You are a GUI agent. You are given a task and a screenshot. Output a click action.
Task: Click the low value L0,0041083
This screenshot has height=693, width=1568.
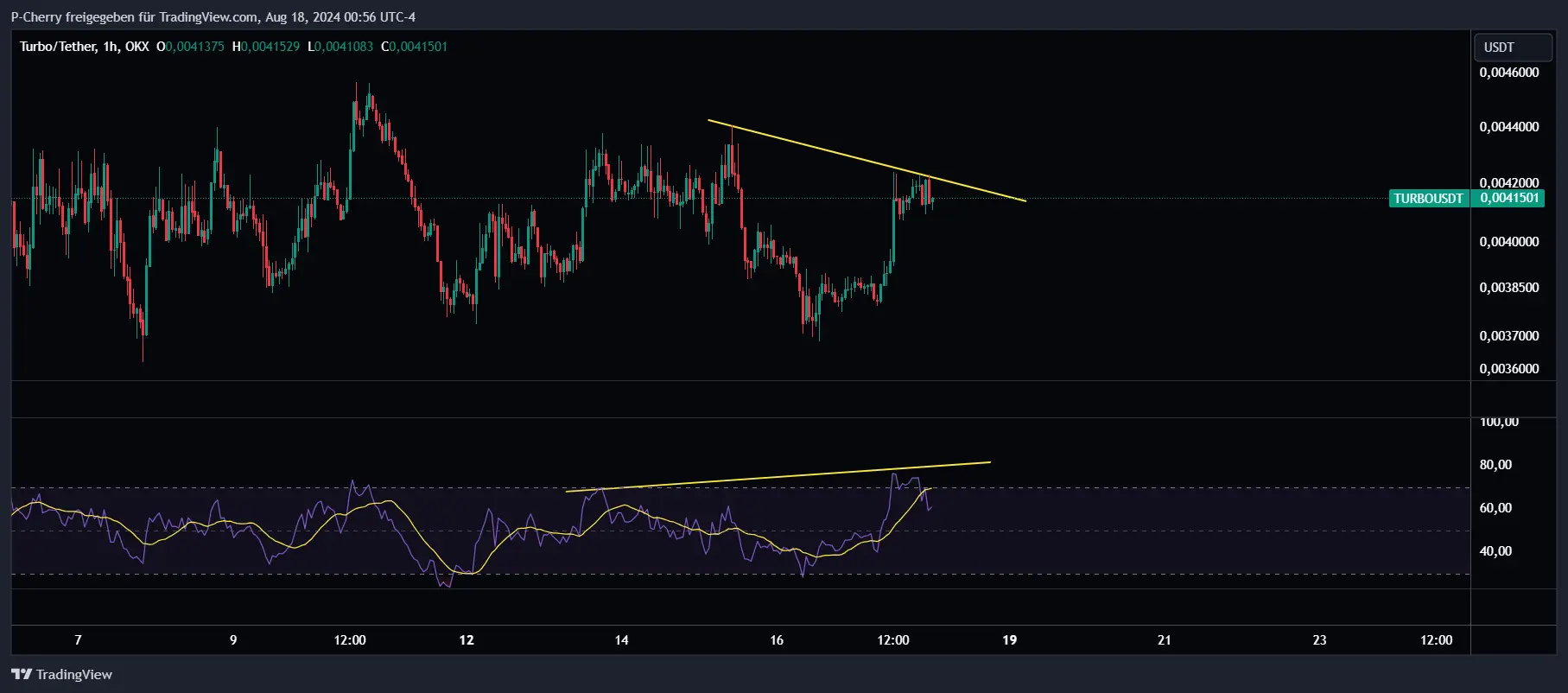point(340,47)
